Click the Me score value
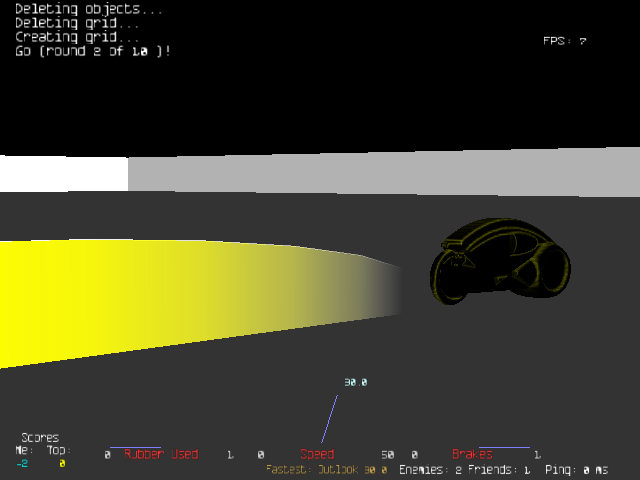This screenshot has height=480, width=640. 22,464
